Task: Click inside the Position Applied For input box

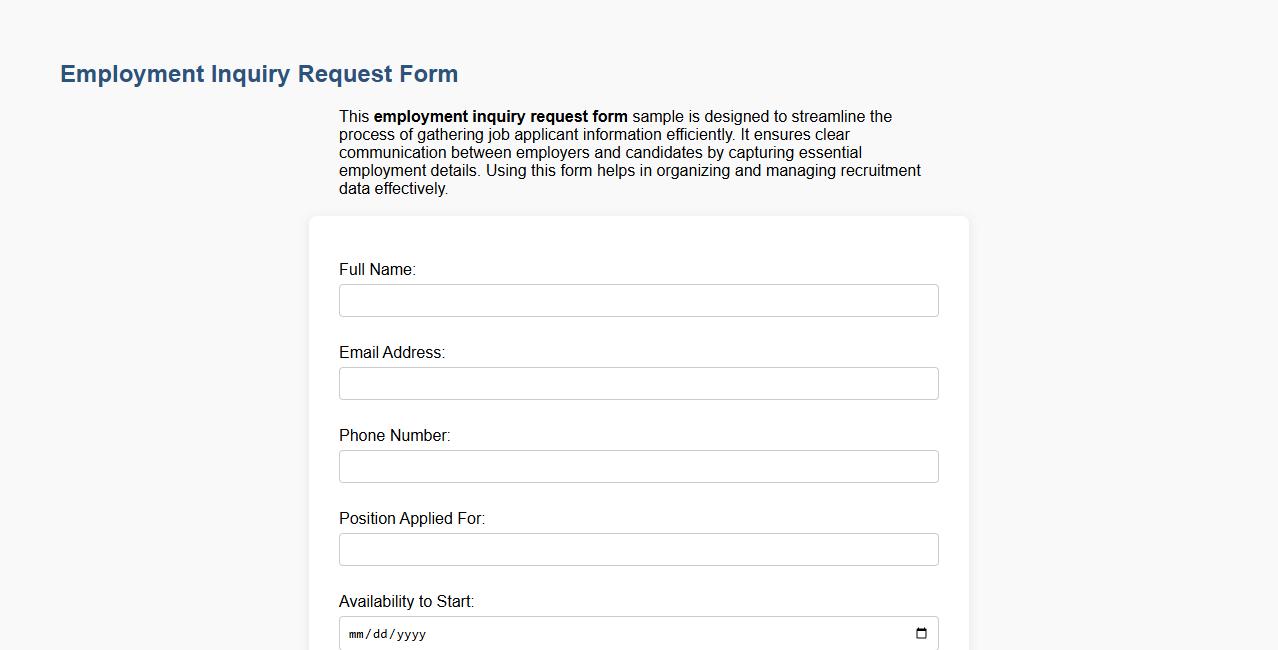Action: point(638,549)
